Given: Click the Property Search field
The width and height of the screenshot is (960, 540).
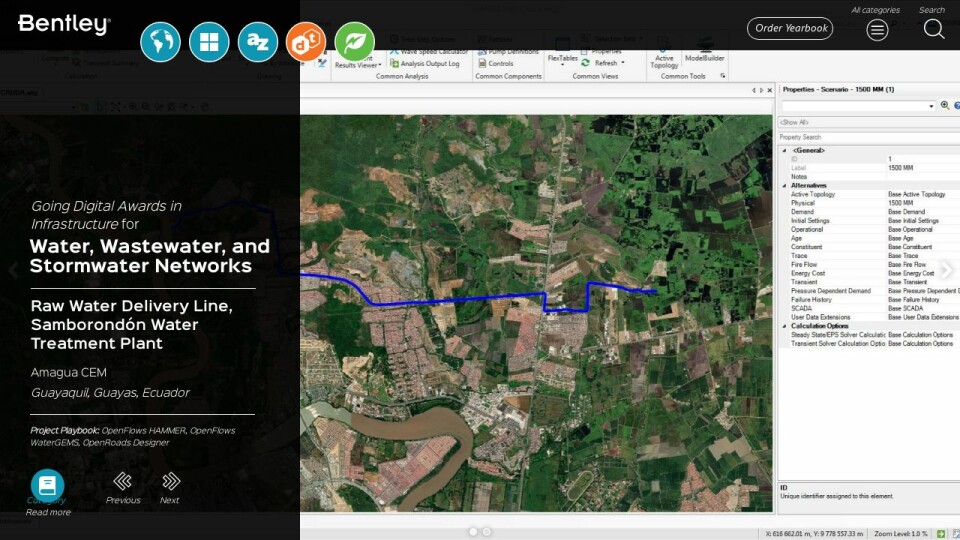Looking at the screenshot, I should click(869, 137).
